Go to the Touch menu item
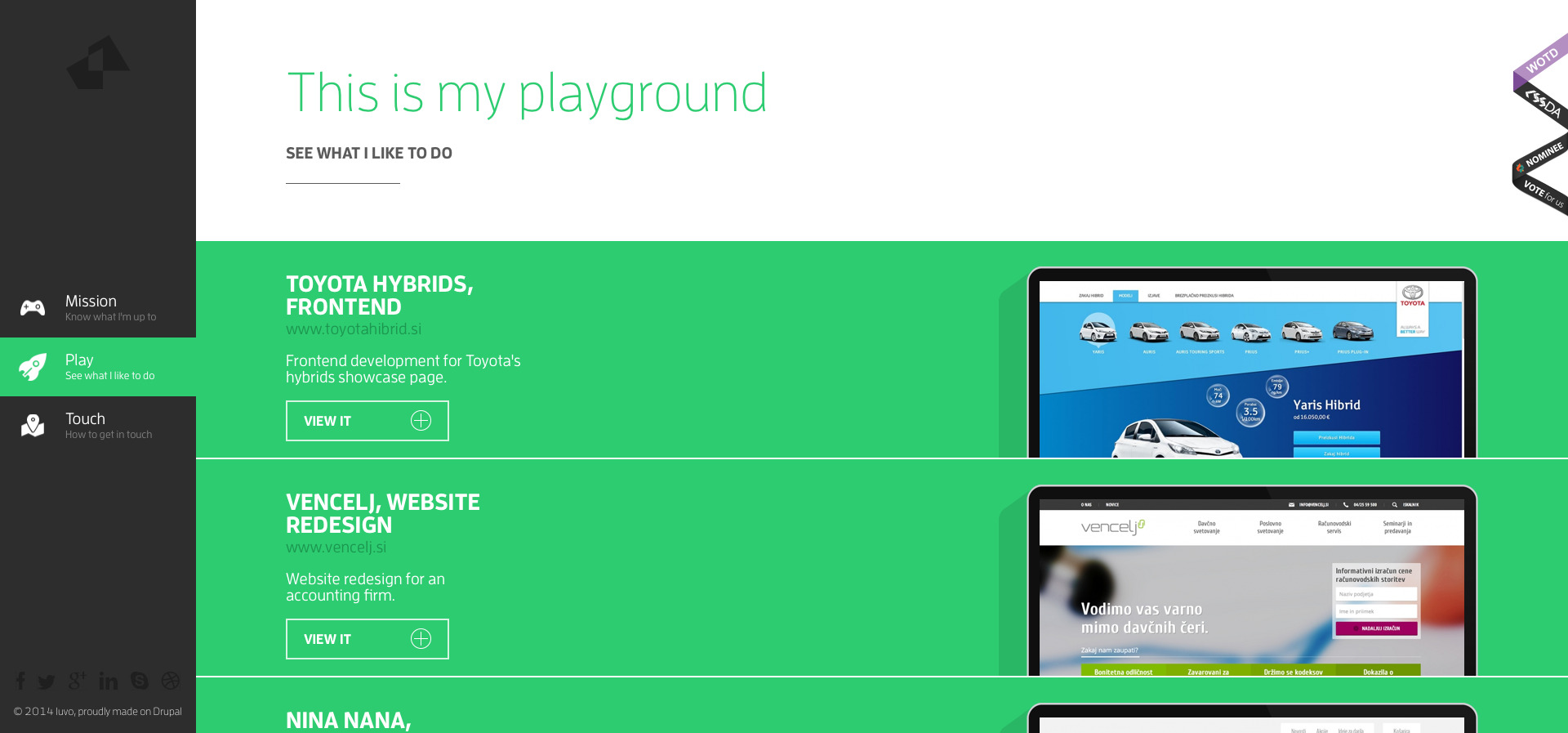The width and height of the screenshot is (1568, 733). pos(98,426)
